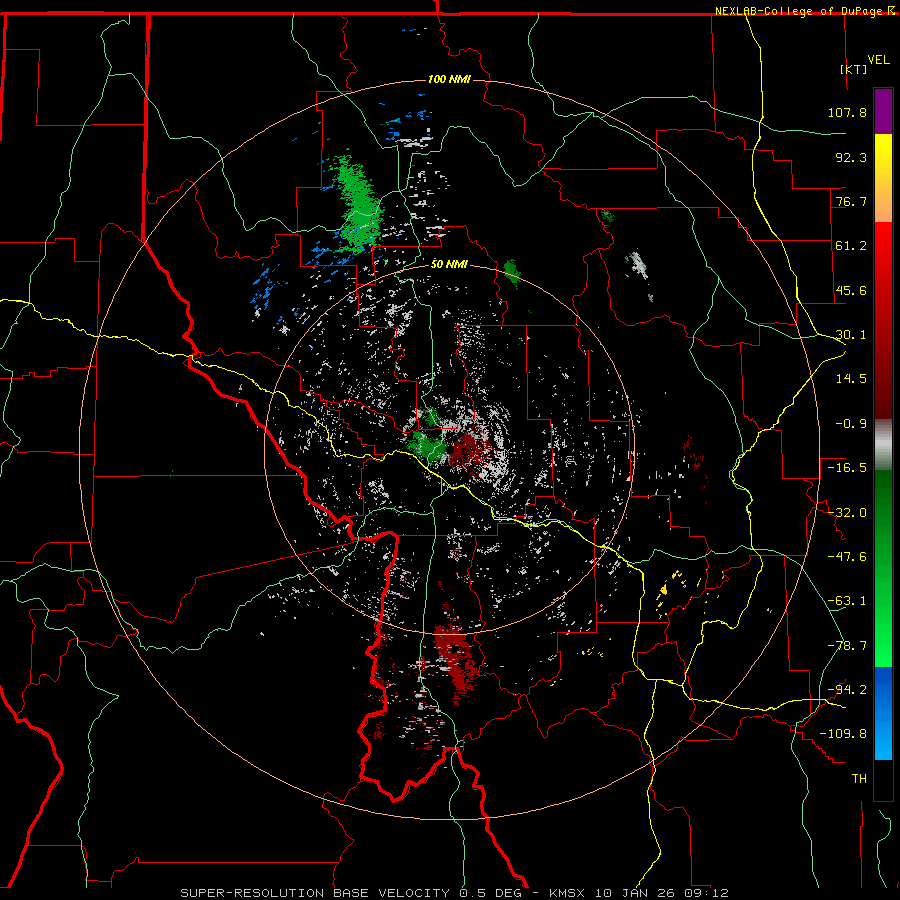Click the 50 NMI range ring label
900x900 pixels.
(449, 264)
